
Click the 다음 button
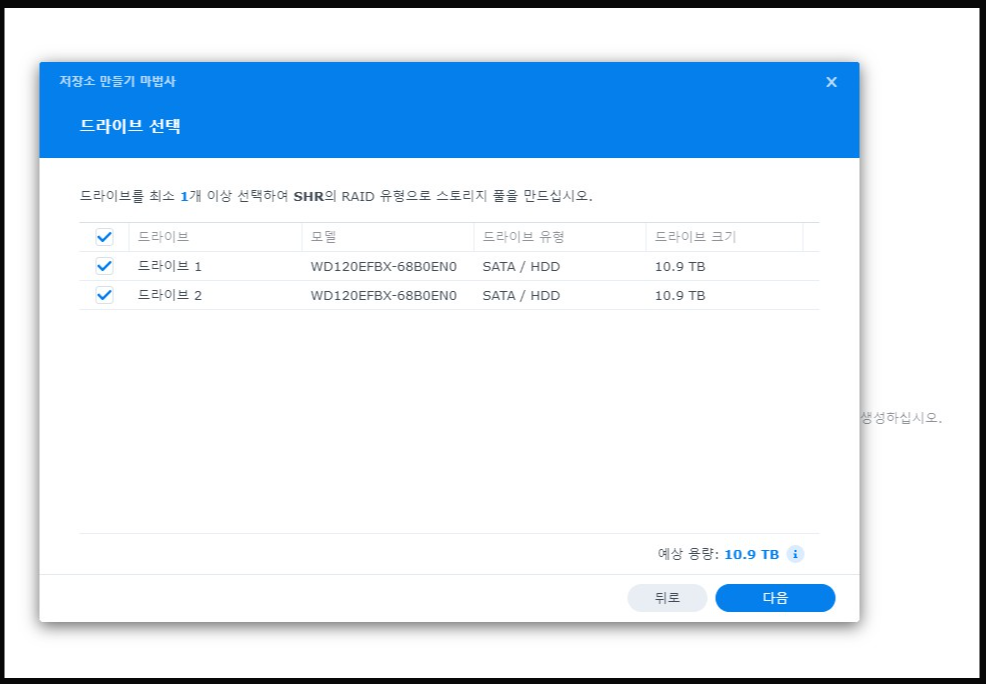pos(775,598)
